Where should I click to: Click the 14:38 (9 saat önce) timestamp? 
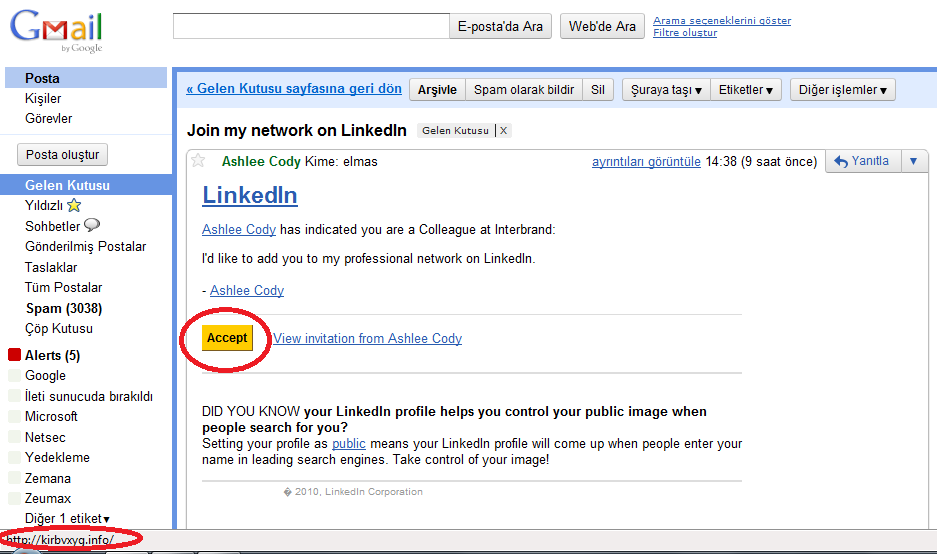pyautogui.click(x=761, y=161)
